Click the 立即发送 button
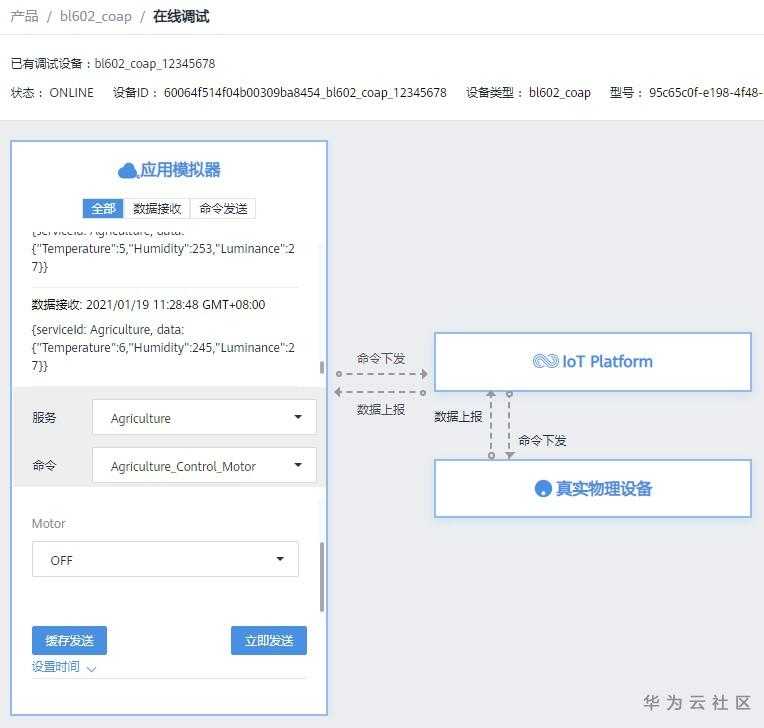 pos(269,640)
